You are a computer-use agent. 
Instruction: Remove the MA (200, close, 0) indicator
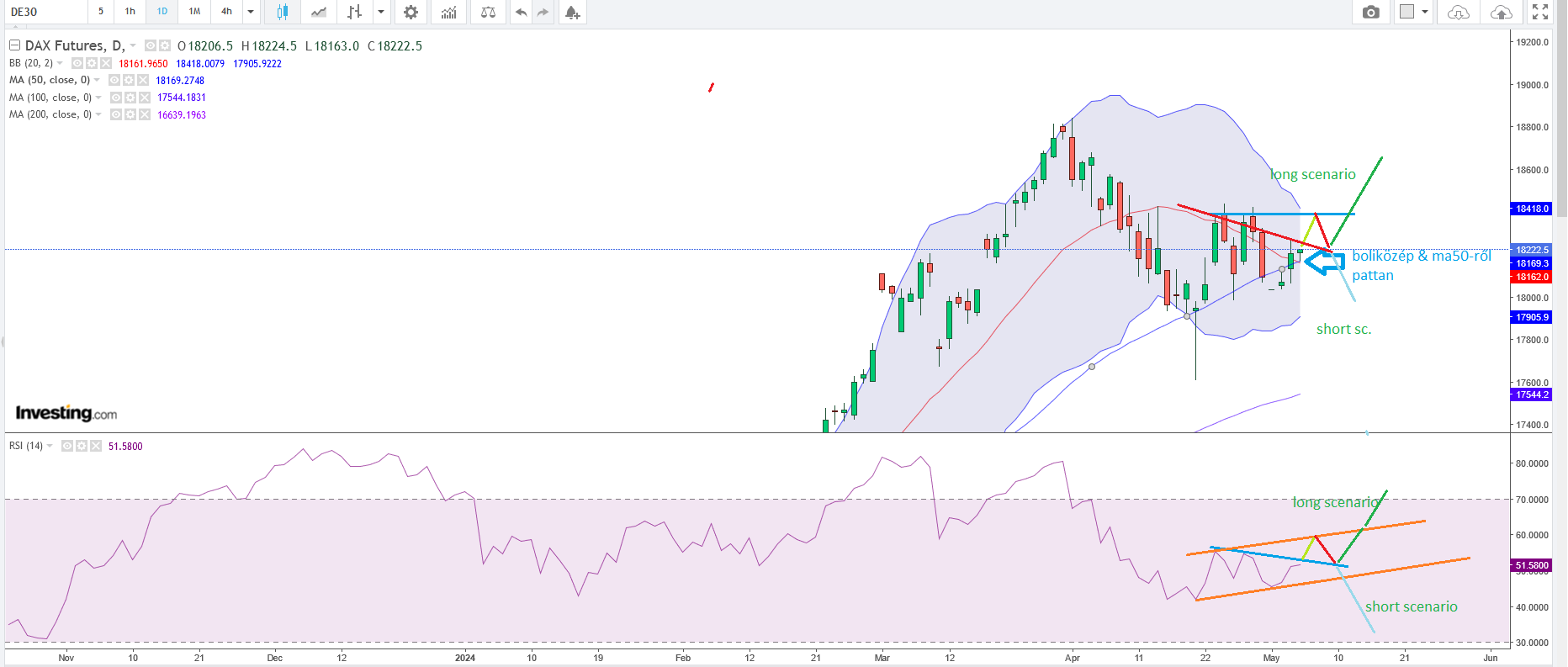click(145, 114)
